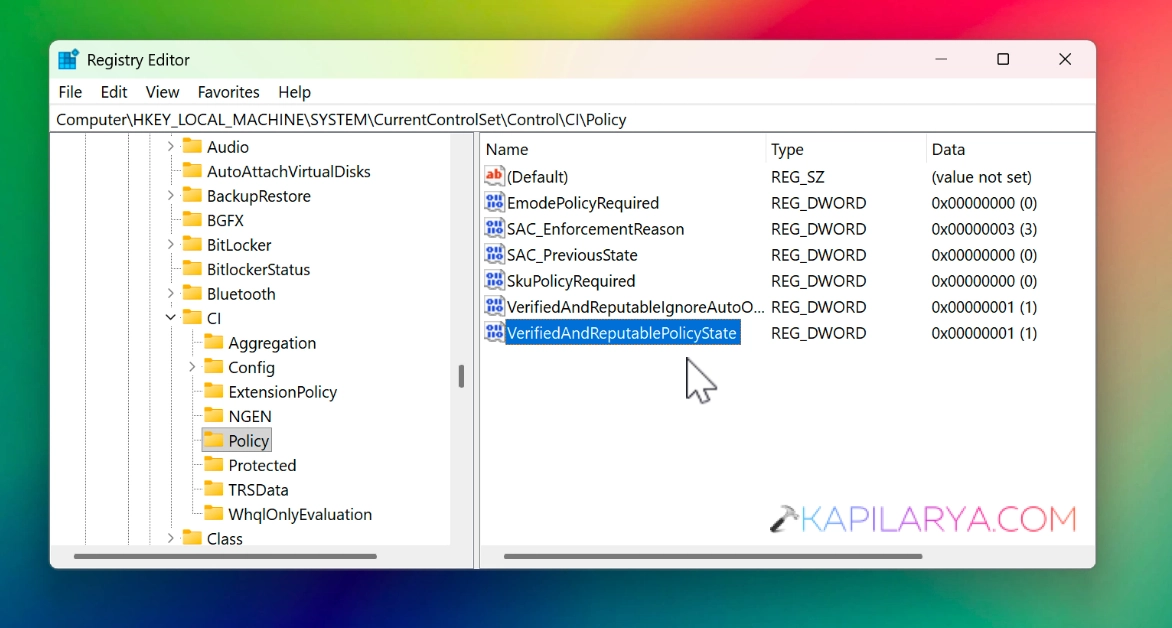Select the TRSData key label
Image resolution: width=1172 pixels, height=628 pixels.
tap(258, 490)
